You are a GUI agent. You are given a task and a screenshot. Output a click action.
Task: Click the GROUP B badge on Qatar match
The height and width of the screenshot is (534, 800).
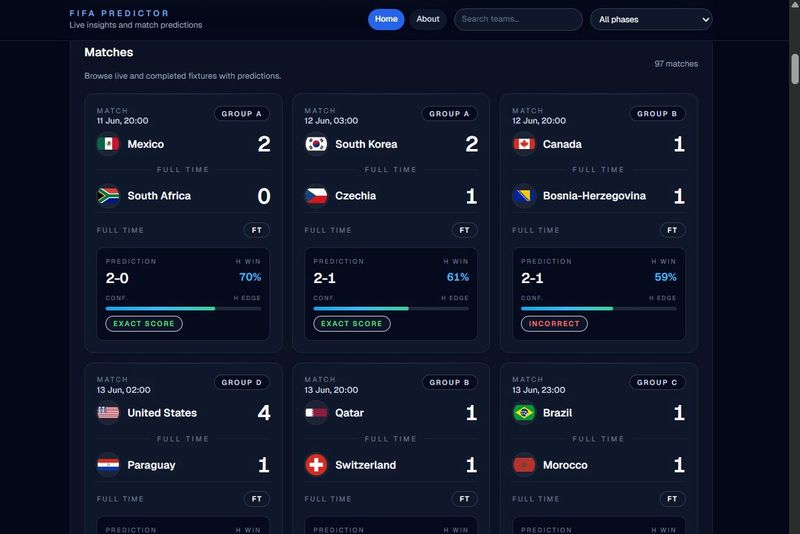[449, 383]
